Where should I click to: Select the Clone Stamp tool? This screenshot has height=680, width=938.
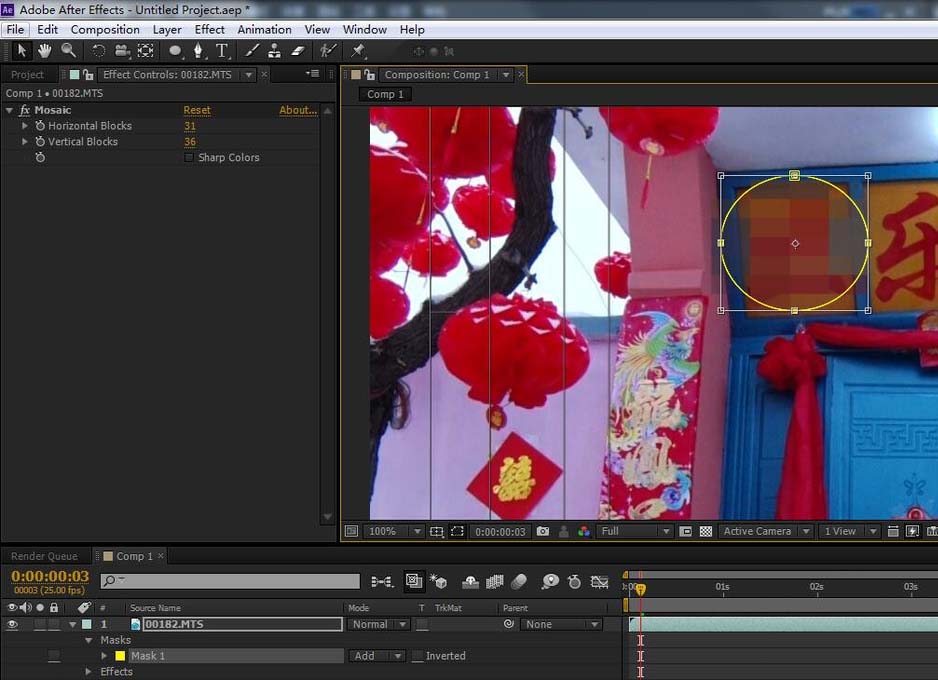coord(274,50)
